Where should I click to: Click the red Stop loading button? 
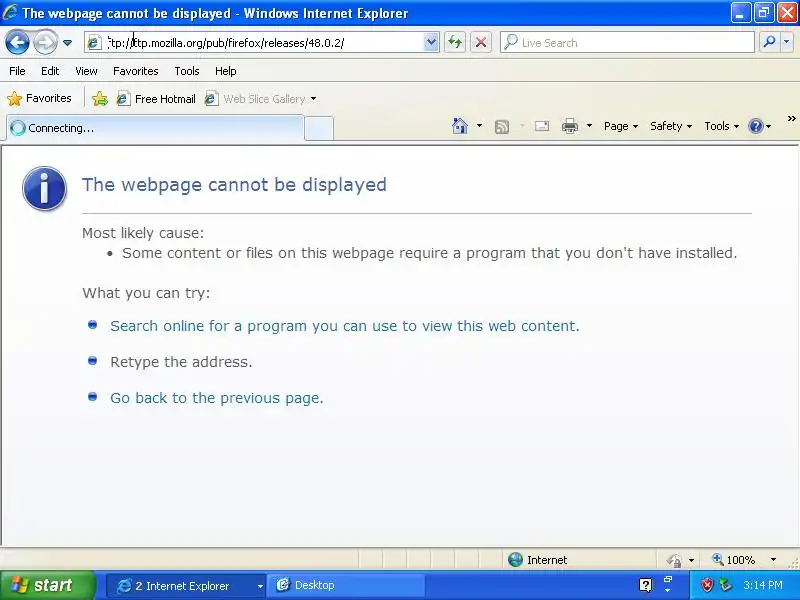481,42
